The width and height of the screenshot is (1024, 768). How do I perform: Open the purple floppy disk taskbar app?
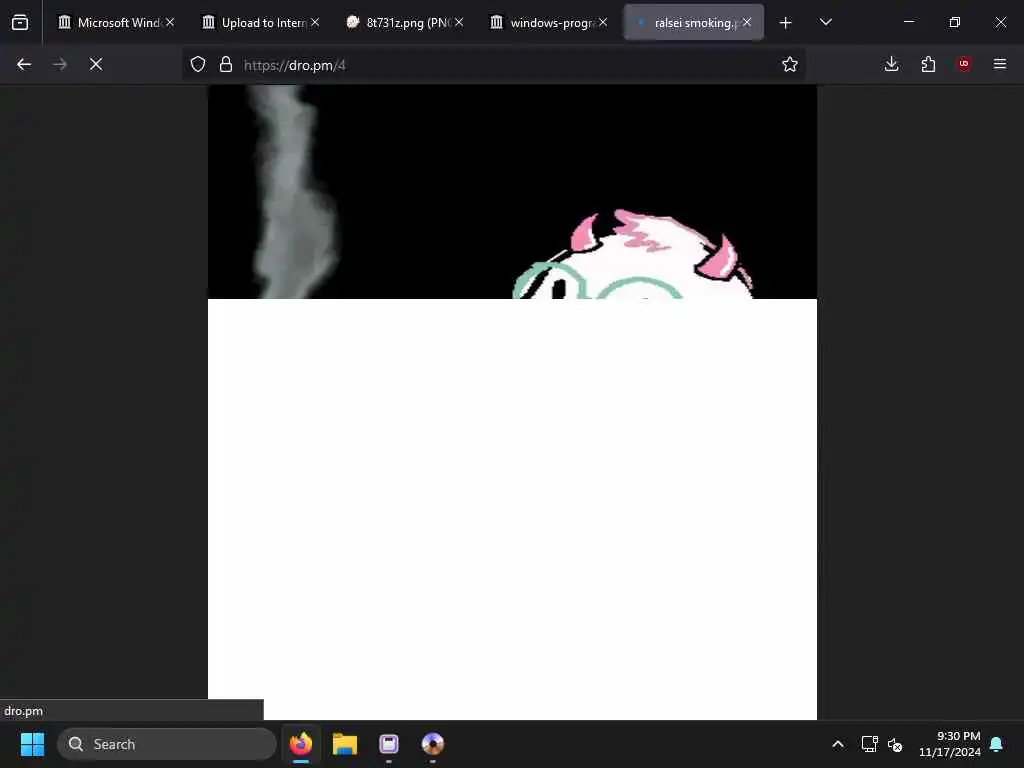(x=389, y=744)
